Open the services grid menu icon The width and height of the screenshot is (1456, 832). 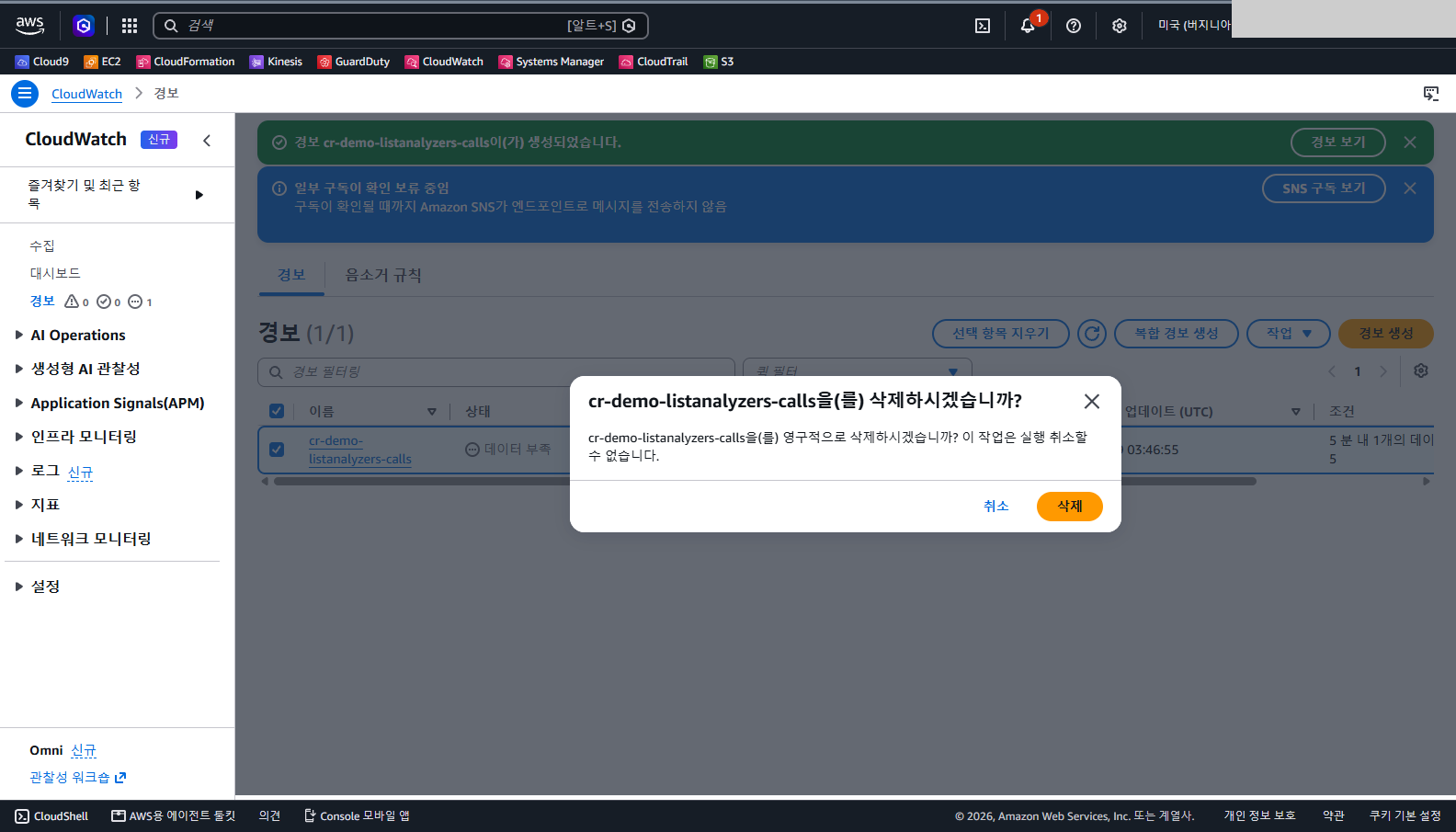click(x=130, y=26)
